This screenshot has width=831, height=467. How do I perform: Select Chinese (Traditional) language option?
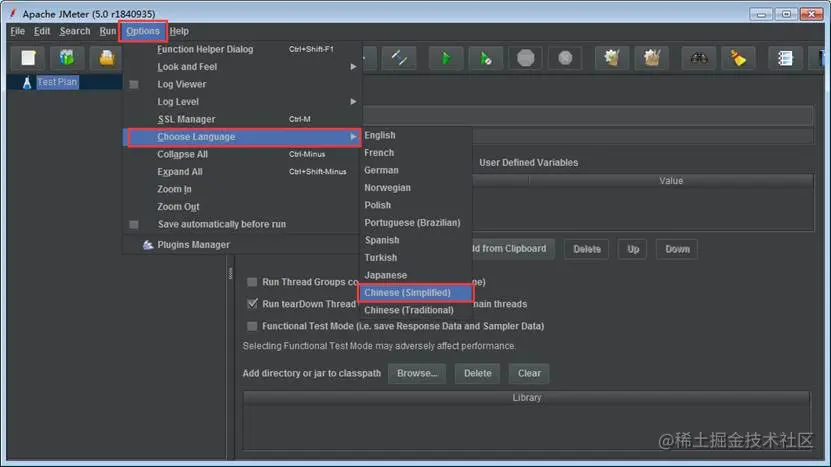coord(416,310)
